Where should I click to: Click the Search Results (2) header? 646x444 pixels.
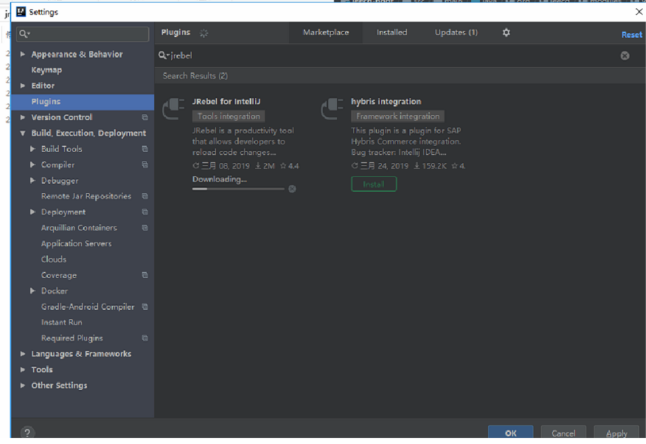coord(195,76)
